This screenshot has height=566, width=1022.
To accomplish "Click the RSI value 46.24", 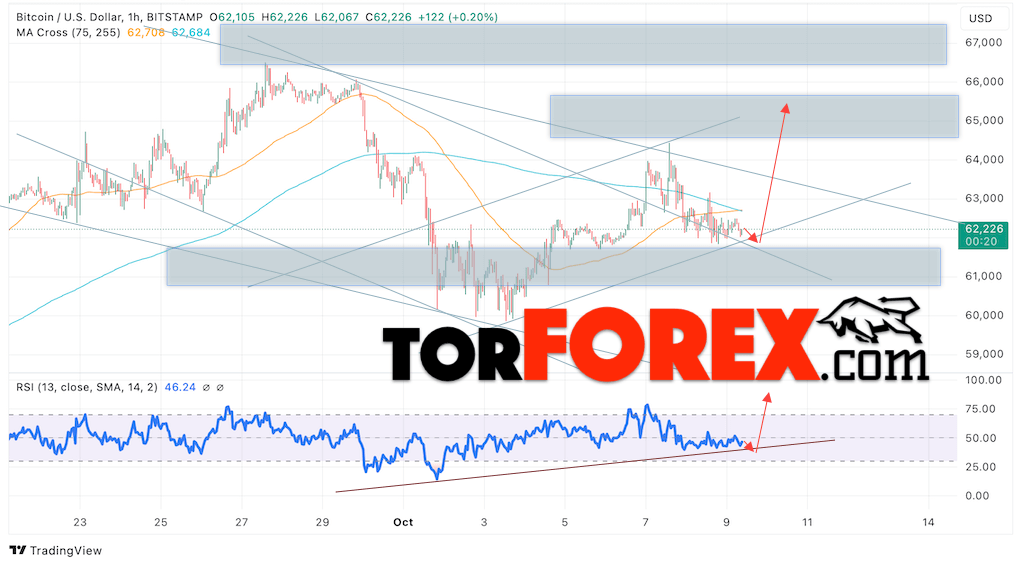I will (180, 387).
